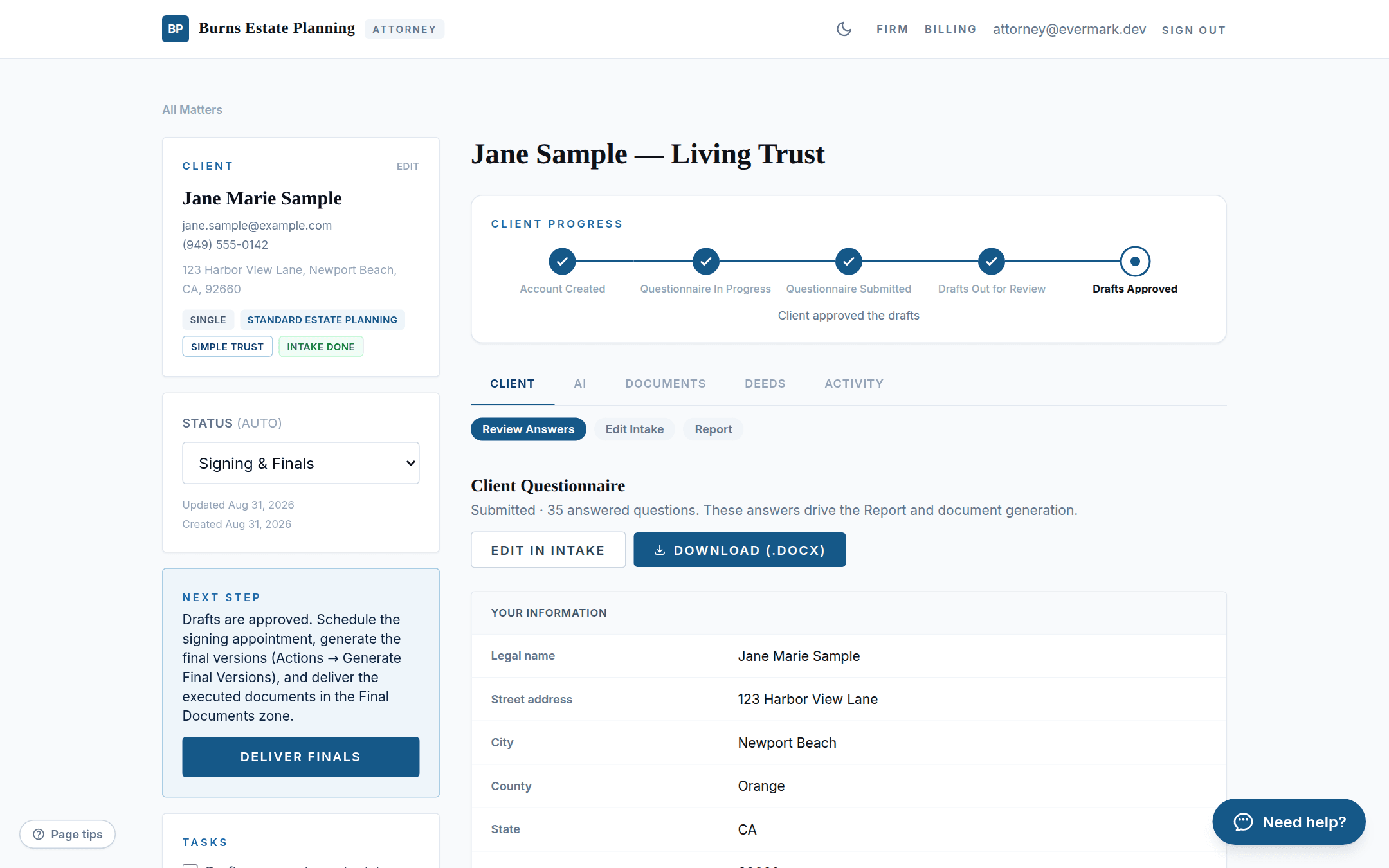Click the Legal name value Jane Marie Sample

tap(799, 656)
